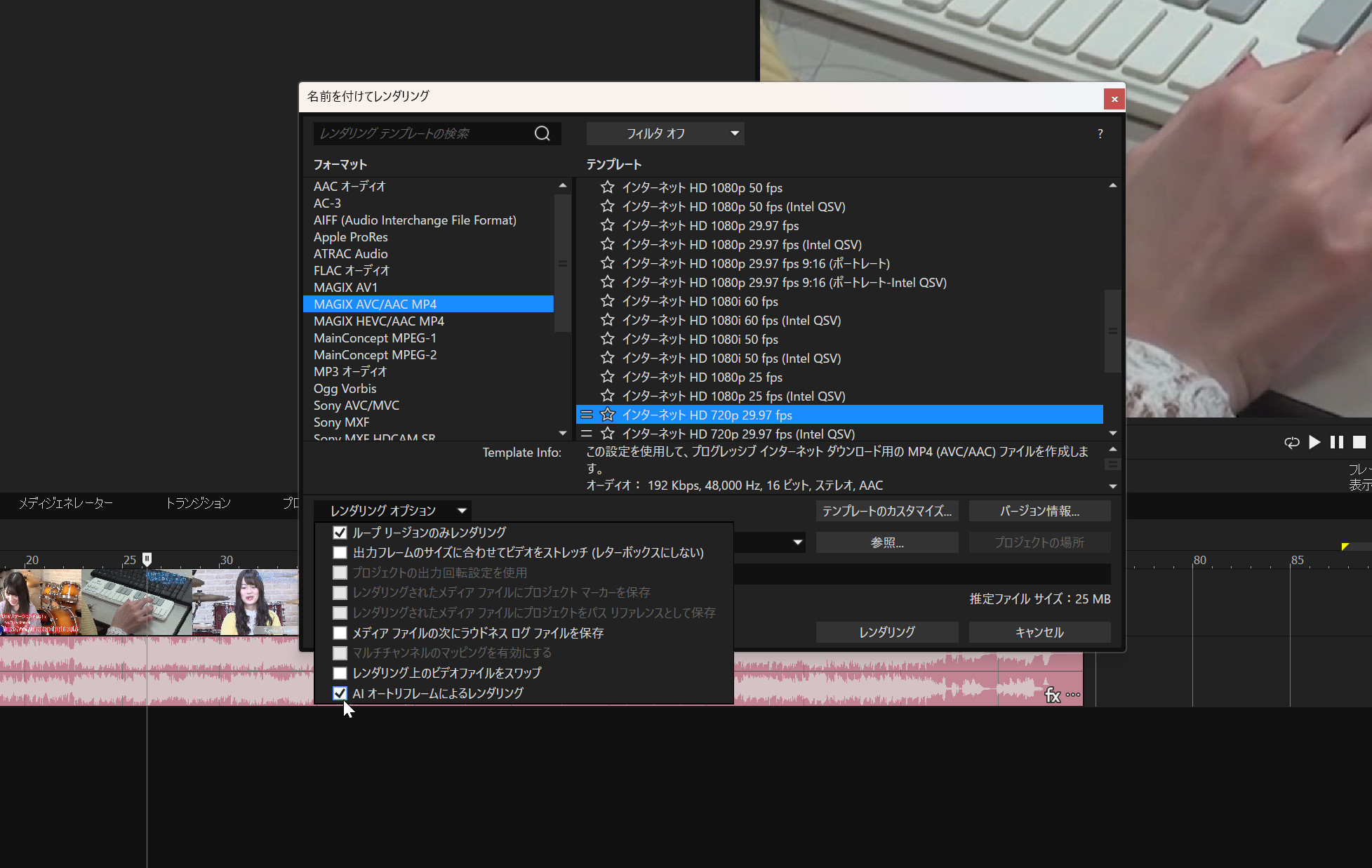
Task: Click the file name input field
Action: point(922,573)
